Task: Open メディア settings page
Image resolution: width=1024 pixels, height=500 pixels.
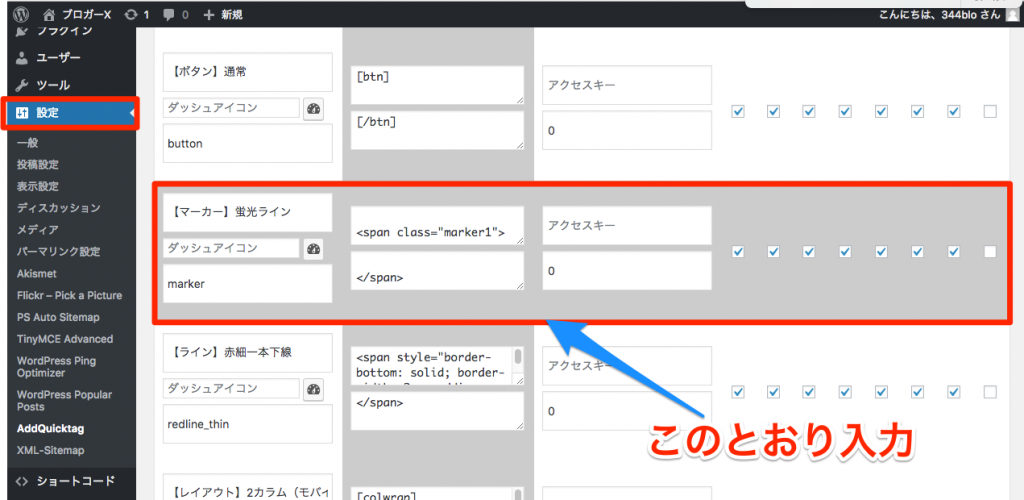Action: point(38,230)
